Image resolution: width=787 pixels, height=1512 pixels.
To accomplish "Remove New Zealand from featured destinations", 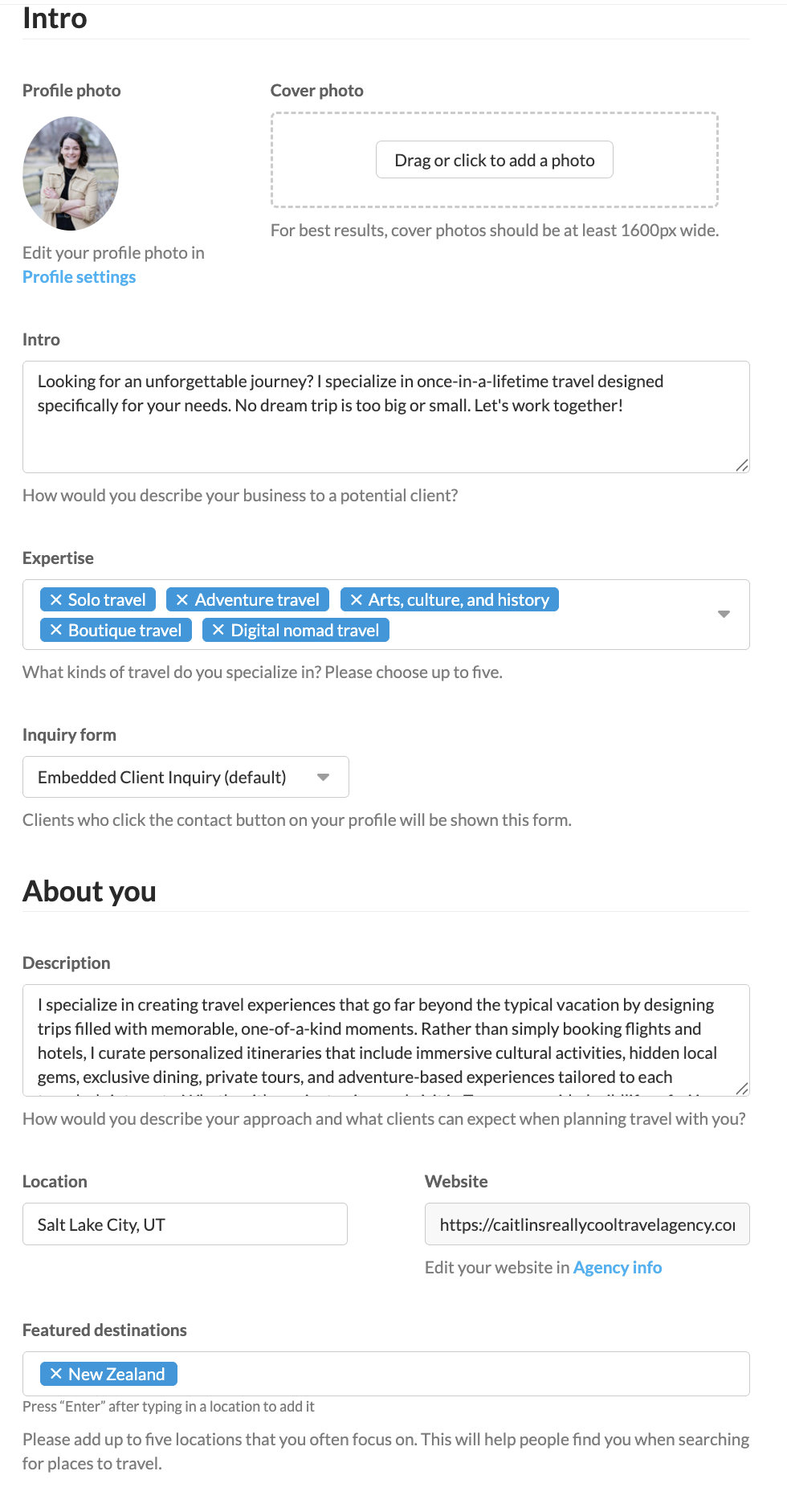I will (55, 1375).
